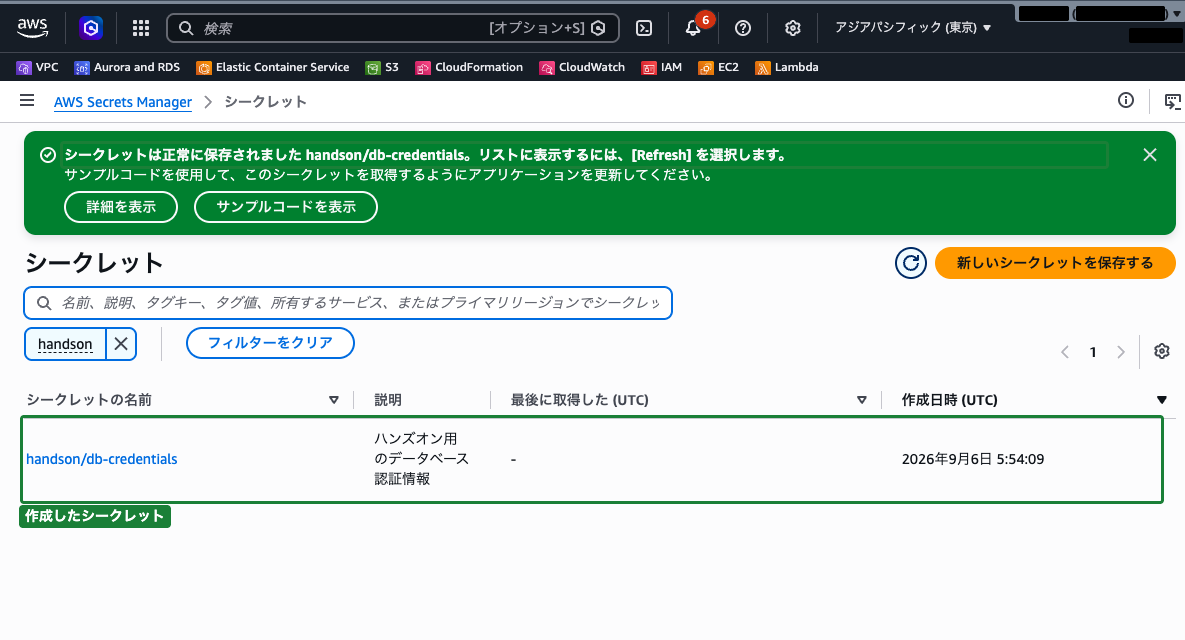The image size is (1185, 640).
Task: Select page number 1
Action: [1093, 352]
